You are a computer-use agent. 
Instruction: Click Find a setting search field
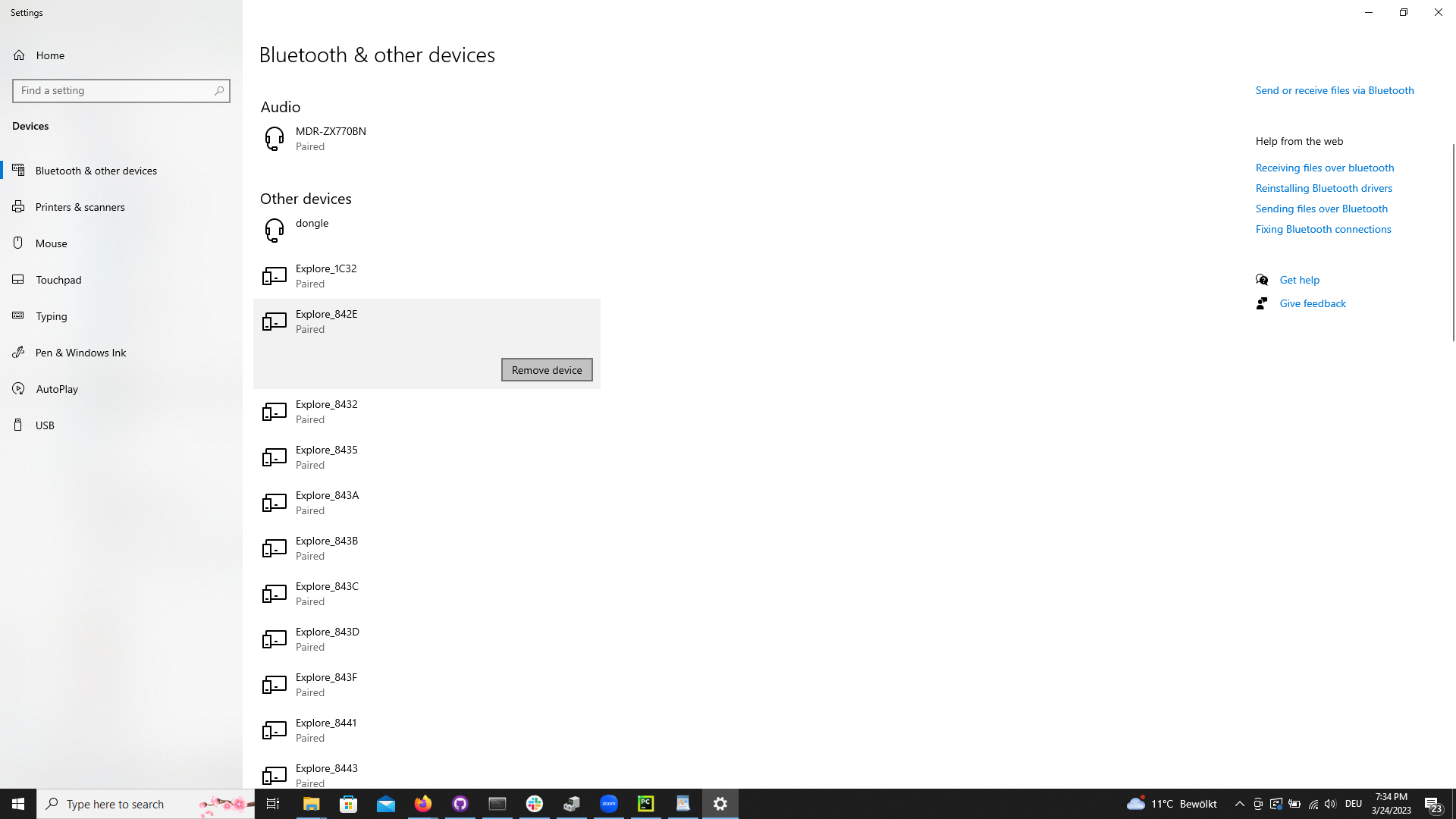click(x=121, y=90)
